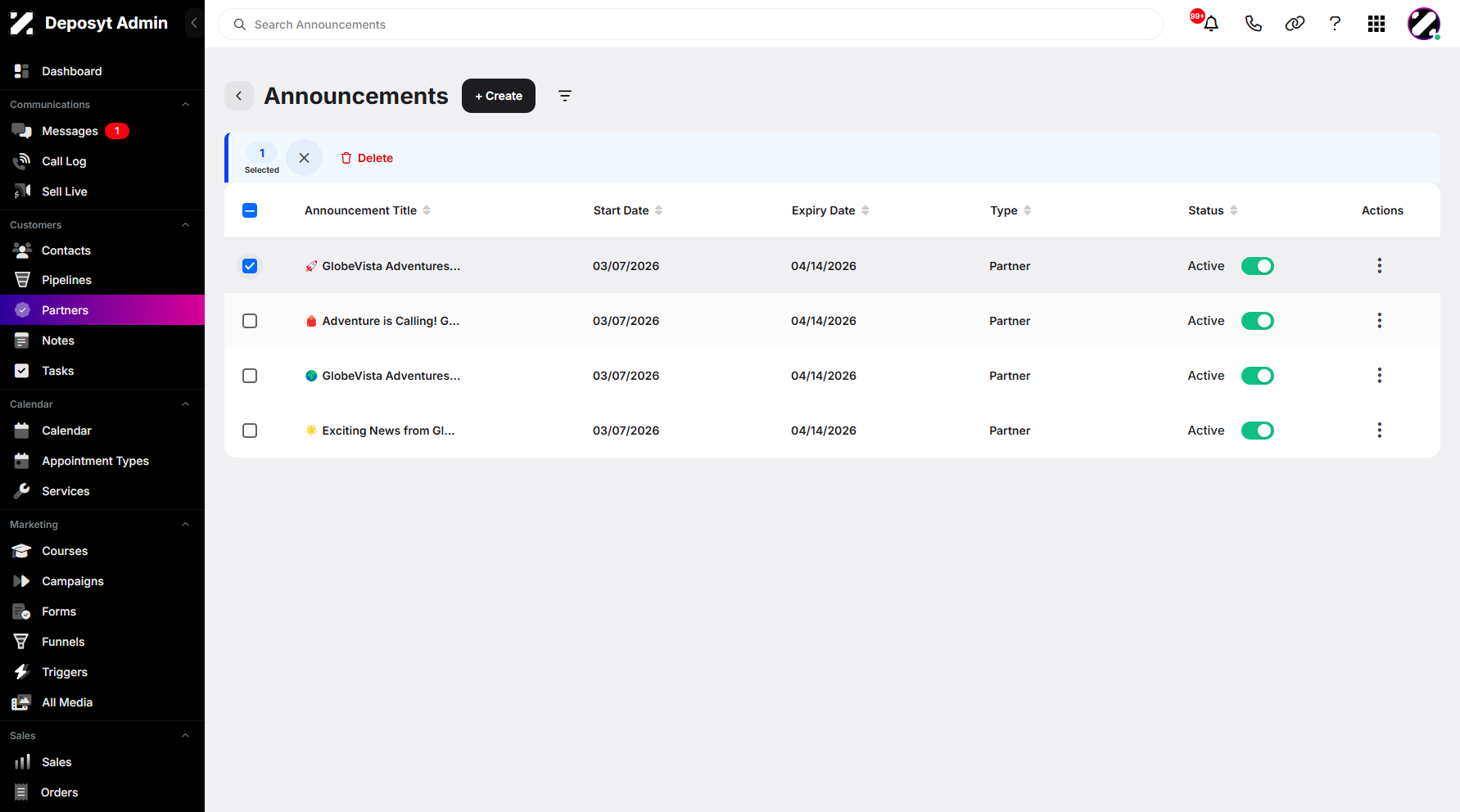The height and width of the screenshot is (812, 1460).
Task: Collapse sidebar with the chevron icon
Action: pyautogui.click(x=194, y=23)
